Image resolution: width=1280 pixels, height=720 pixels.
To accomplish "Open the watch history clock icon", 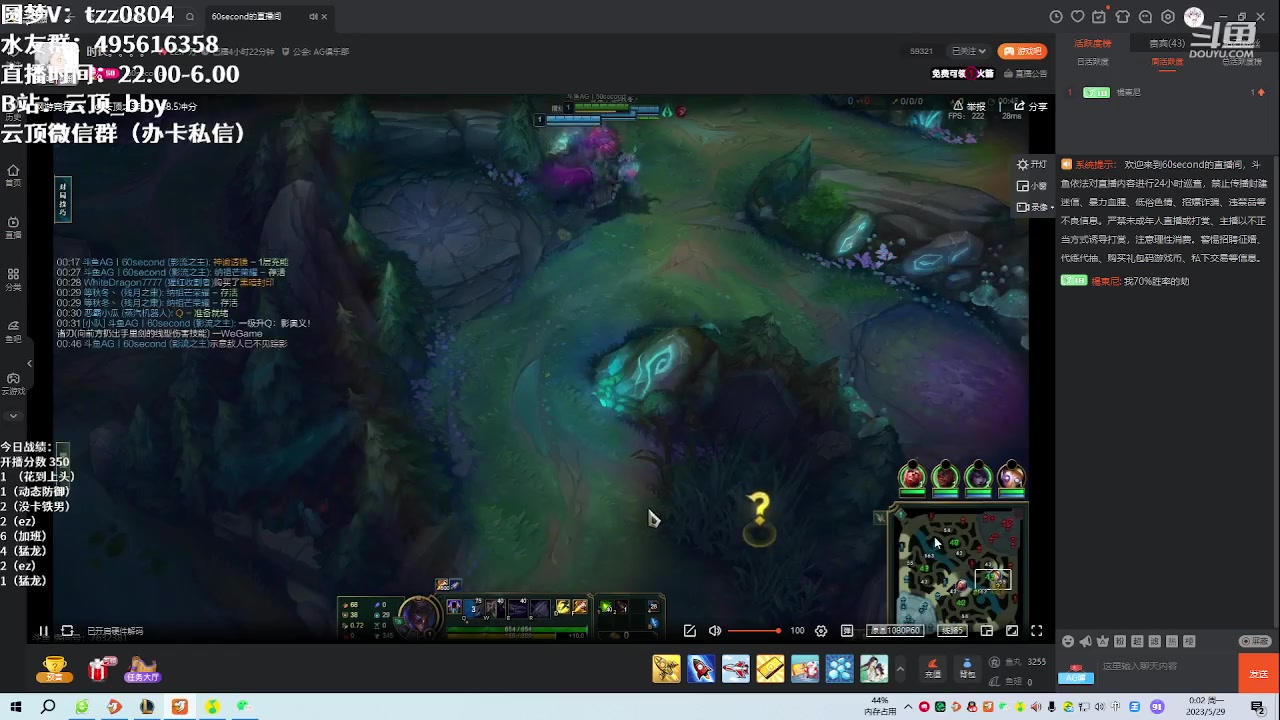I will tap(1056, 17).
